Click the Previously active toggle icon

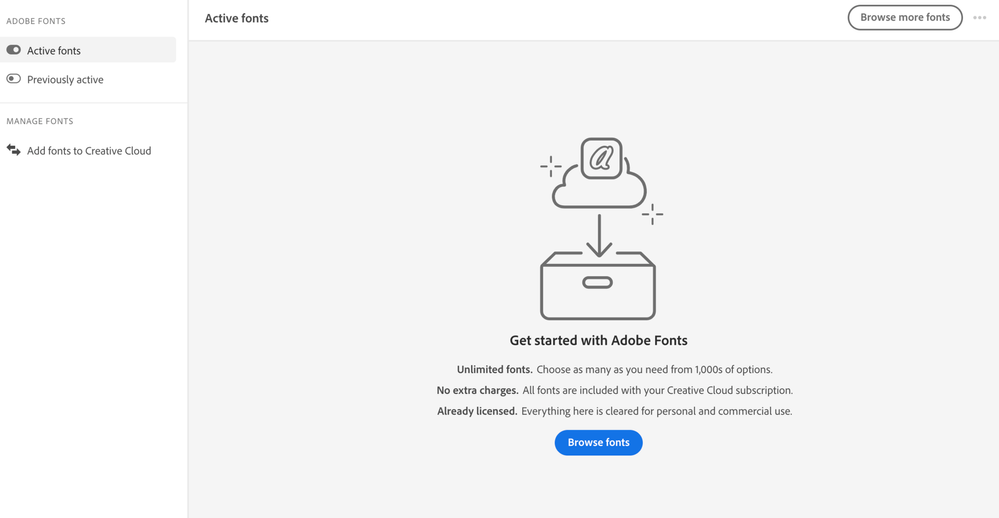pyautogui.click(x=14, y=79)
